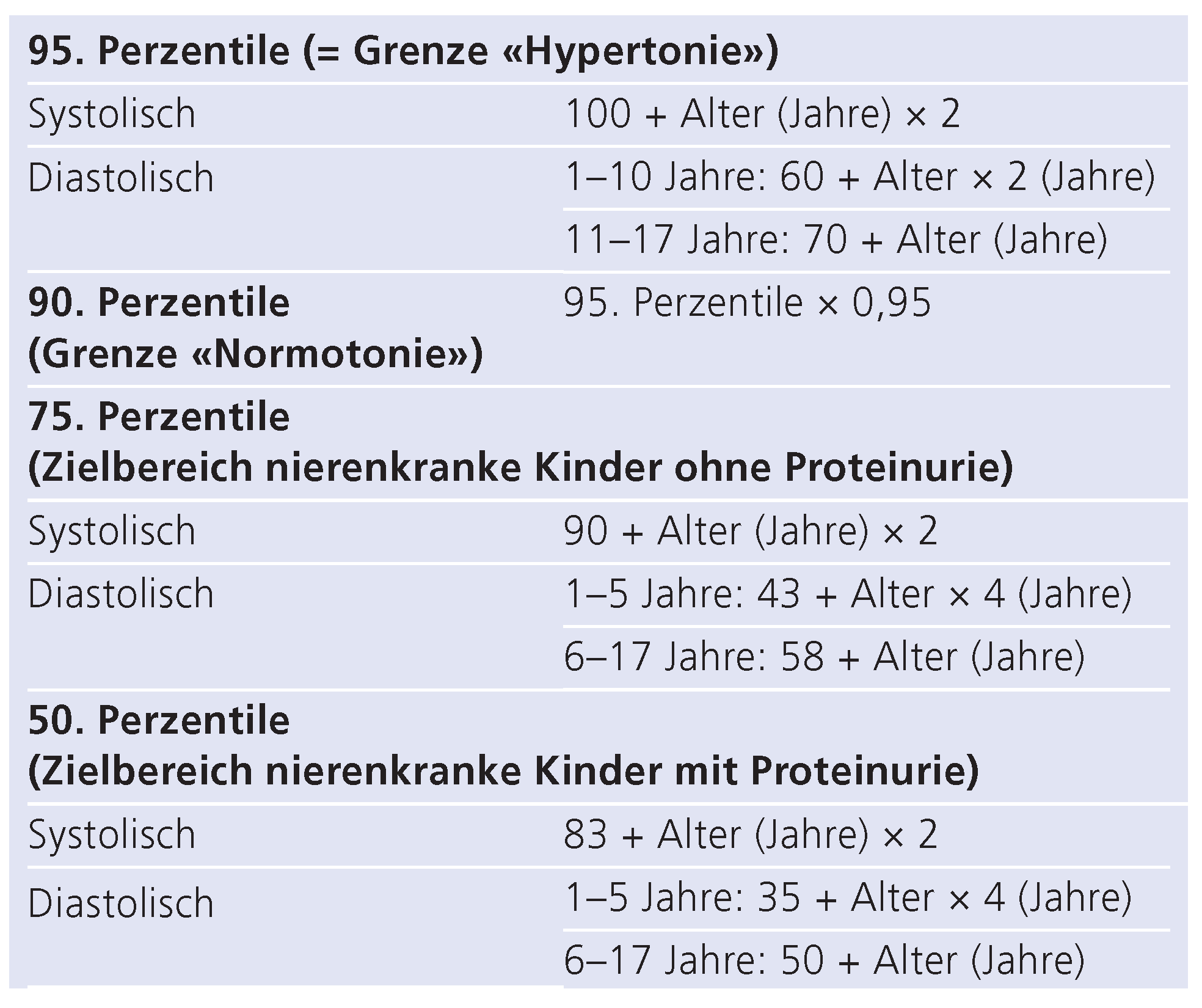1202x1008 pixels.
Task: Click the 11–17 Jahre: 70 + Alter formula
Action: pos(836,239)
